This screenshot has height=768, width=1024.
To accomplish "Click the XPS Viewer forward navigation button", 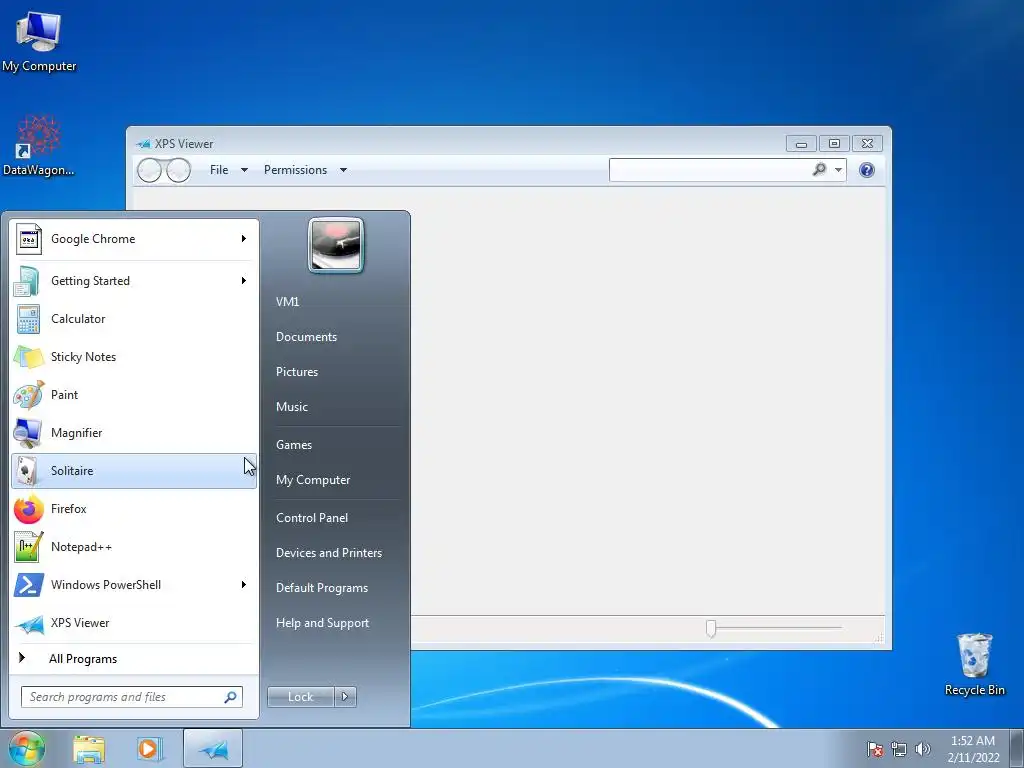I will [x=178, y=170].
